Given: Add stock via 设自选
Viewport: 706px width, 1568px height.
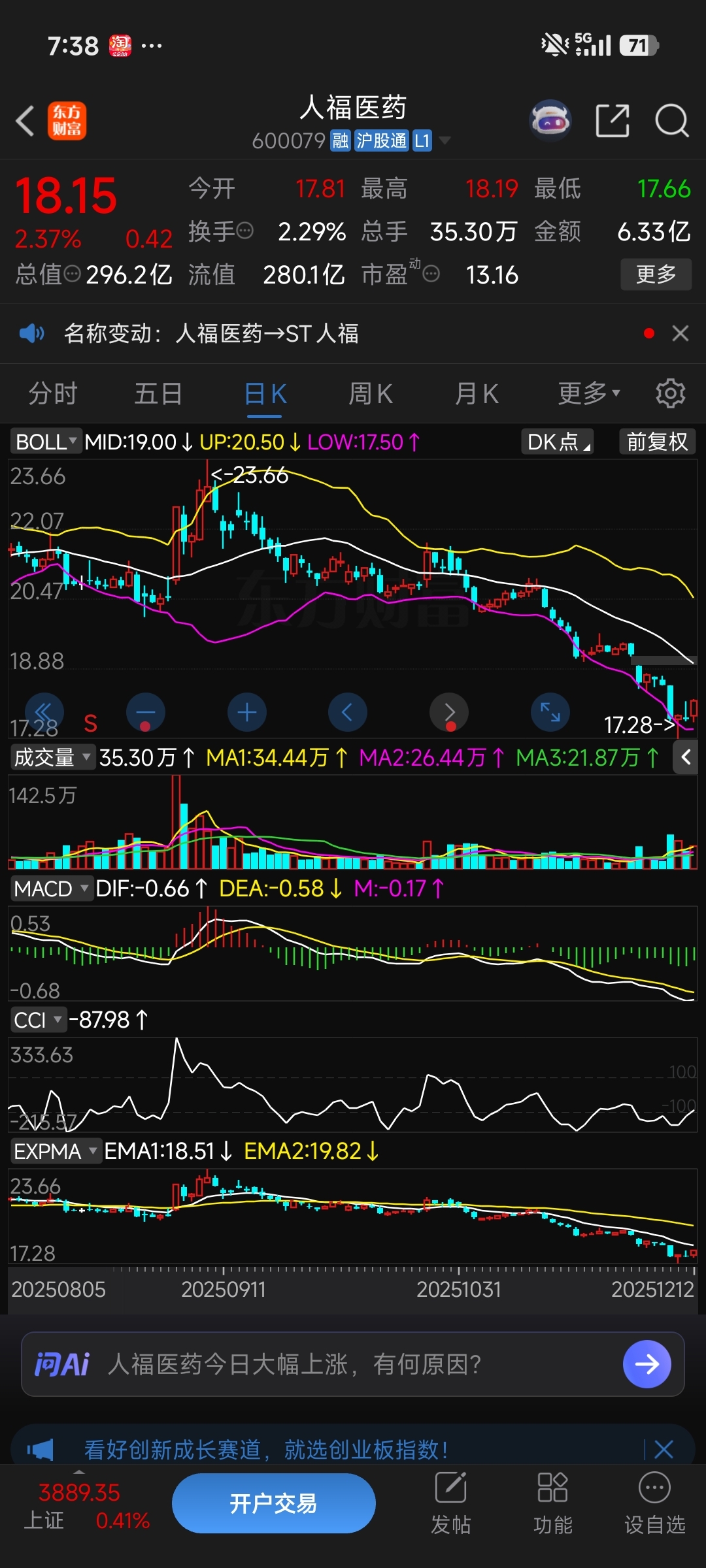Looking at the screenshot, I should click(x=654, y=1504).
